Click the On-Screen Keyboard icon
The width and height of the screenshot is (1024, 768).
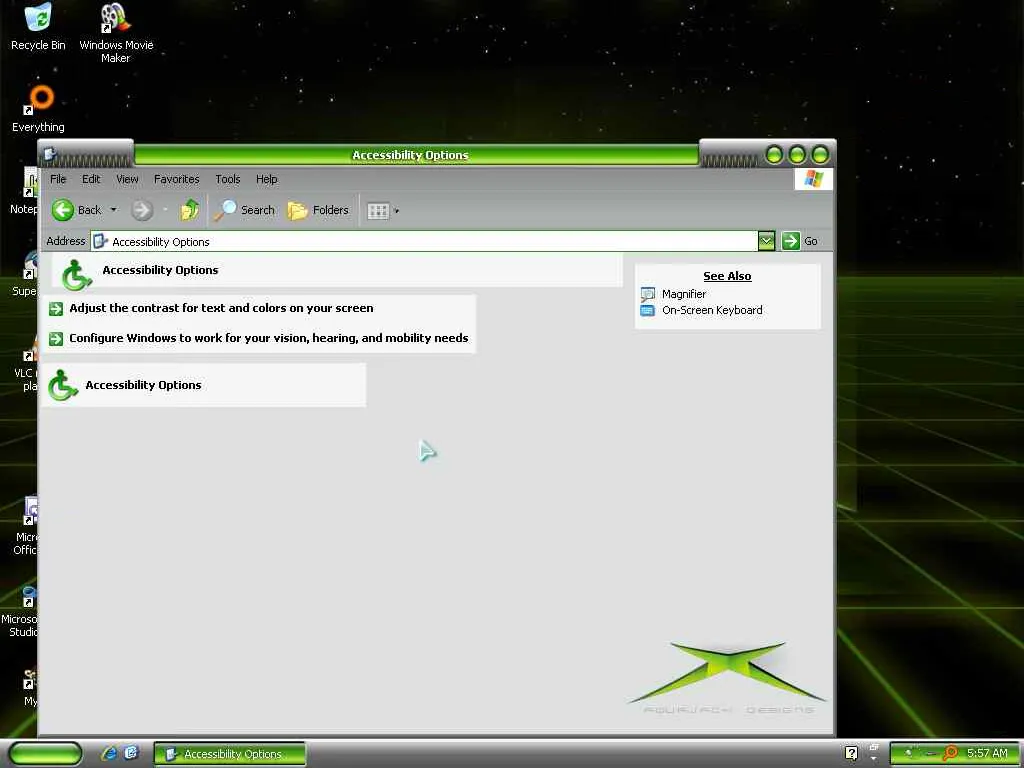tap(647, 311)
